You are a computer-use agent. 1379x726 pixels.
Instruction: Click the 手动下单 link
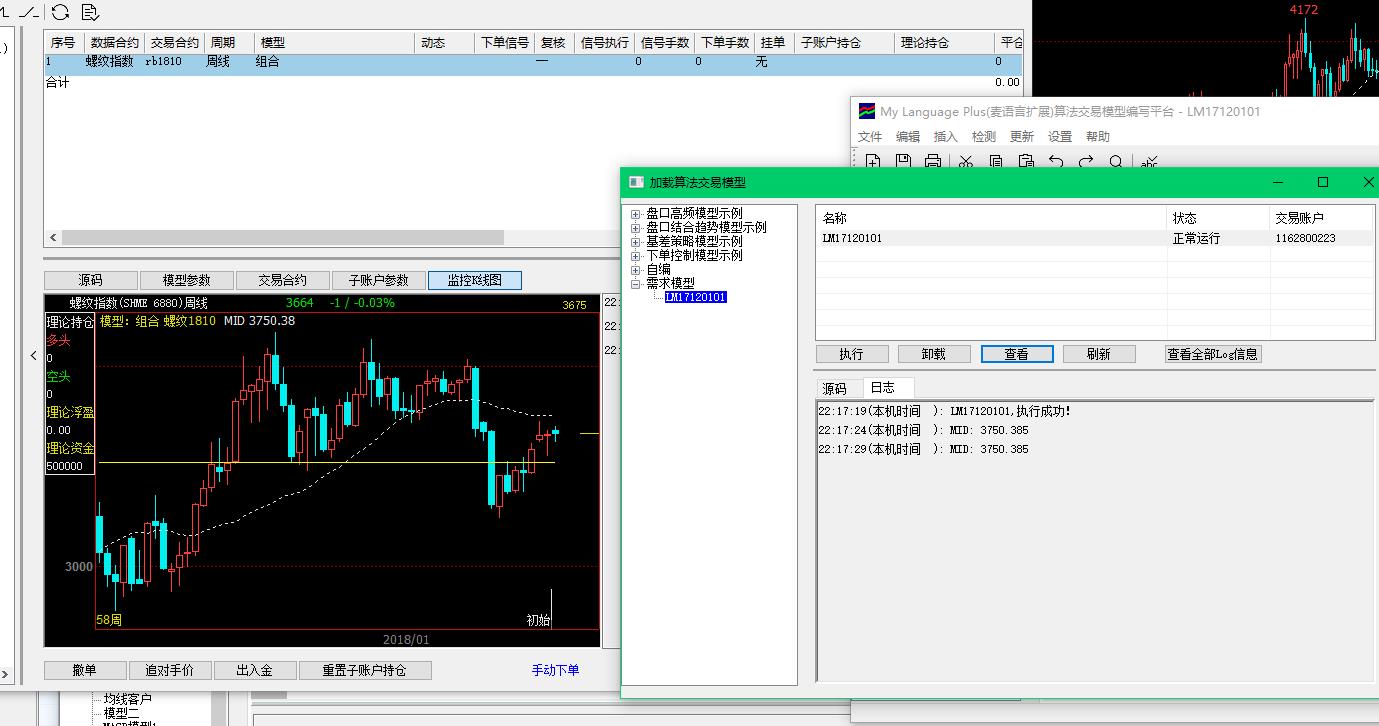coord(555,670)
